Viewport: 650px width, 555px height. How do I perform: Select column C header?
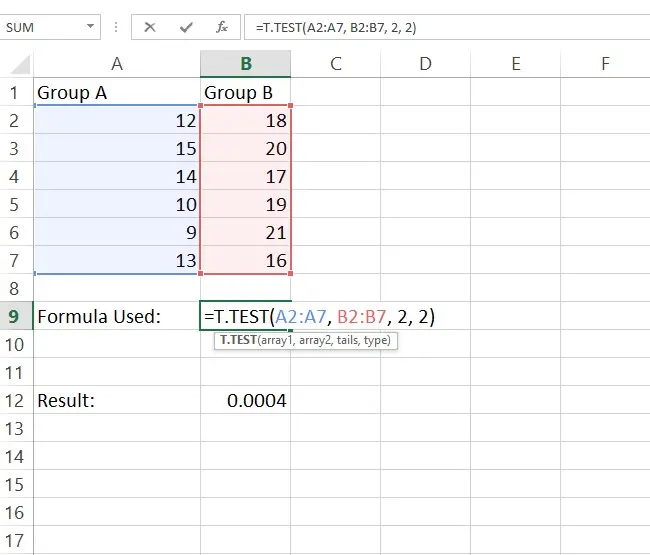pos(336,64)
